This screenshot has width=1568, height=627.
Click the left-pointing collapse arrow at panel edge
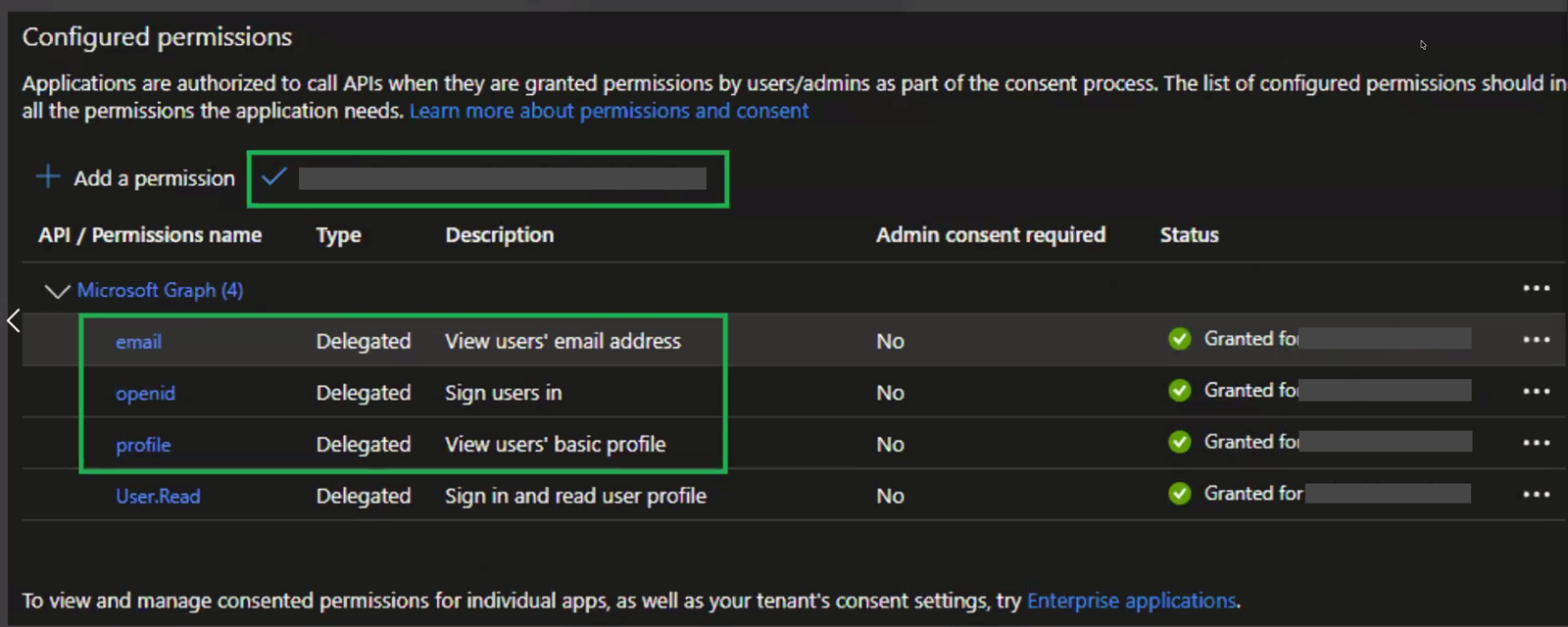13,320
